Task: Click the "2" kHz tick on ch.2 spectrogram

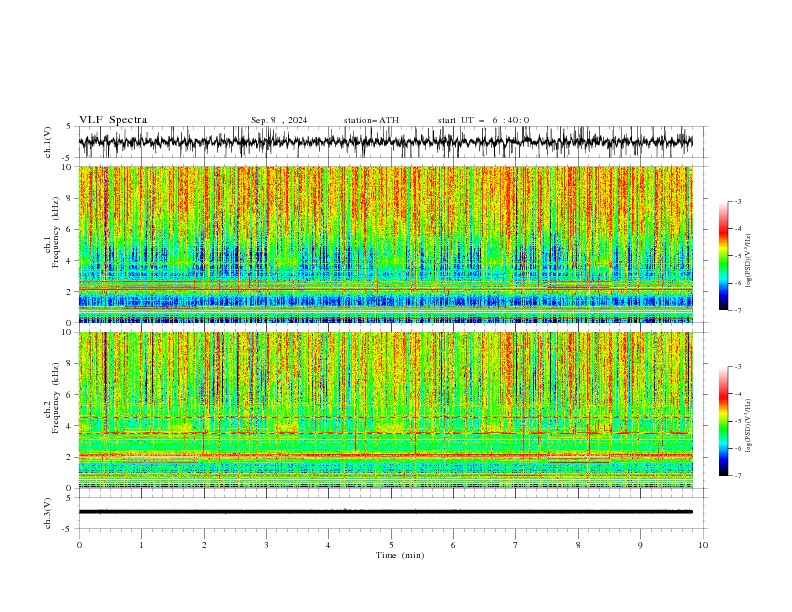Action: click(x=70, y=457)
